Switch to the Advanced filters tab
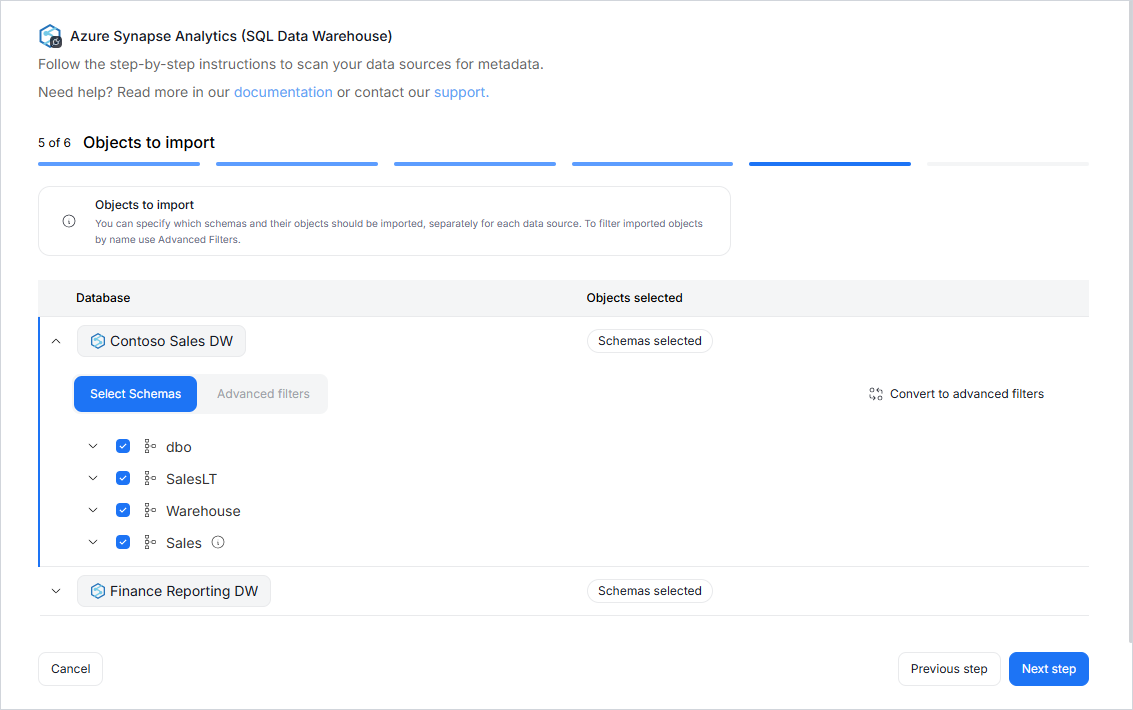 coord(263,394)
